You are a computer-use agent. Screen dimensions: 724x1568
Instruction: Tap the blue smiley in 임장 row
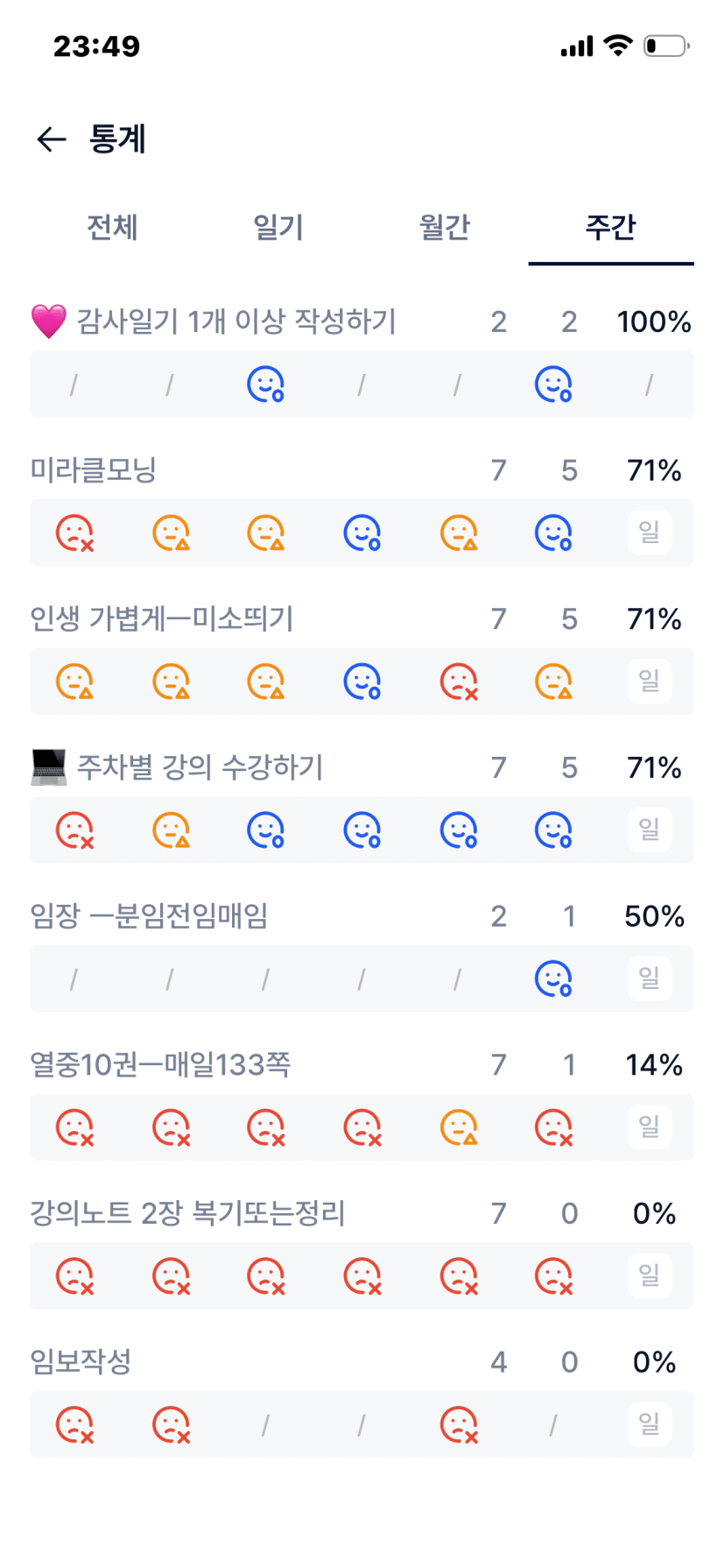(553, 978)
